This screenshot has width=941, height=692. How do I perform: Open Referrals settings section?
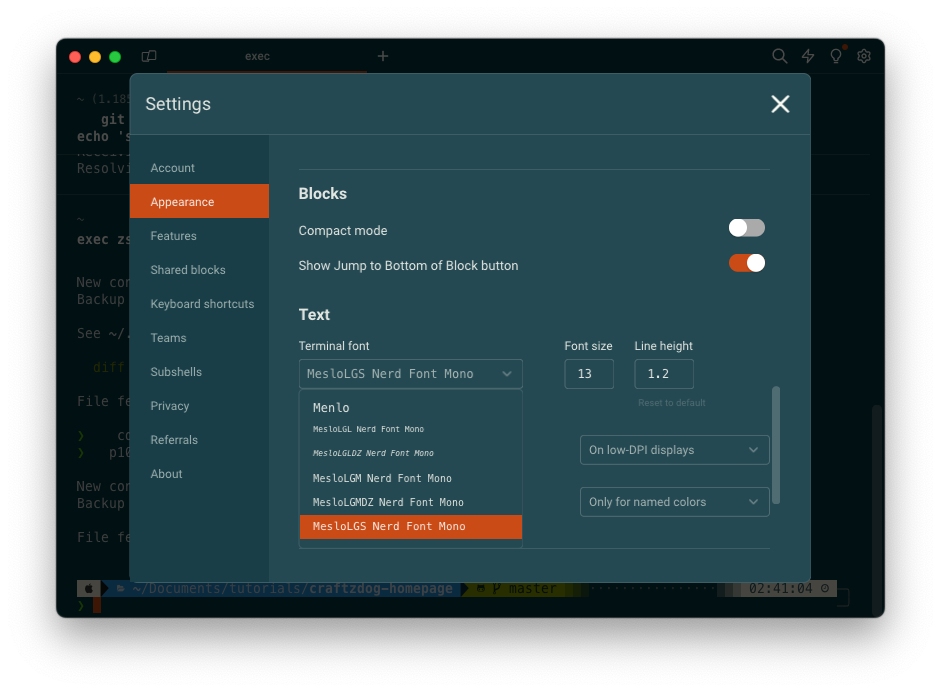[199, 440]
